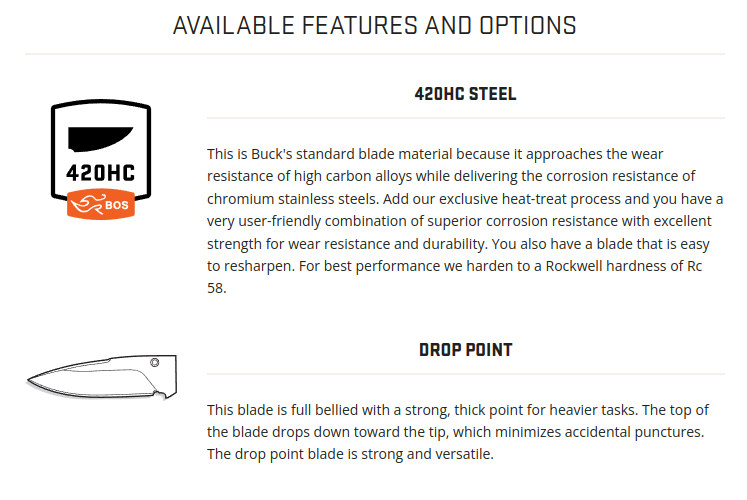Click the tip of drop point blade
The width and height of the screenshot is (747, 500).
[x=30, y=380]
